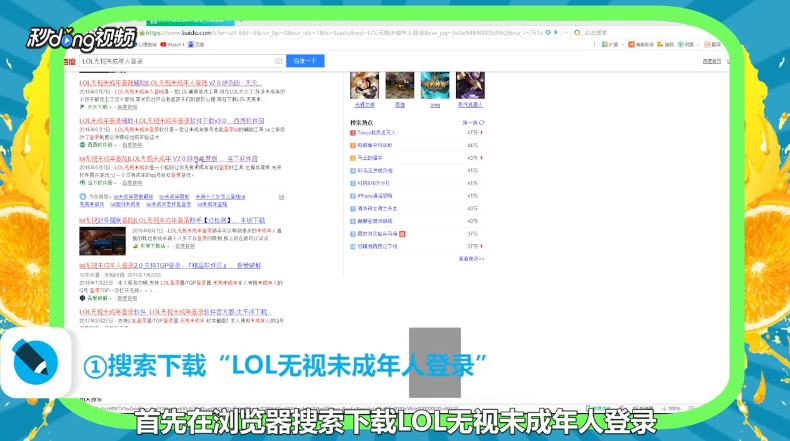Image resolution: width=790 pixels, height=441 pixels.
Task: Open the Baidu paw bookmark in the bookmarks bar
Action: click(196, 45)
